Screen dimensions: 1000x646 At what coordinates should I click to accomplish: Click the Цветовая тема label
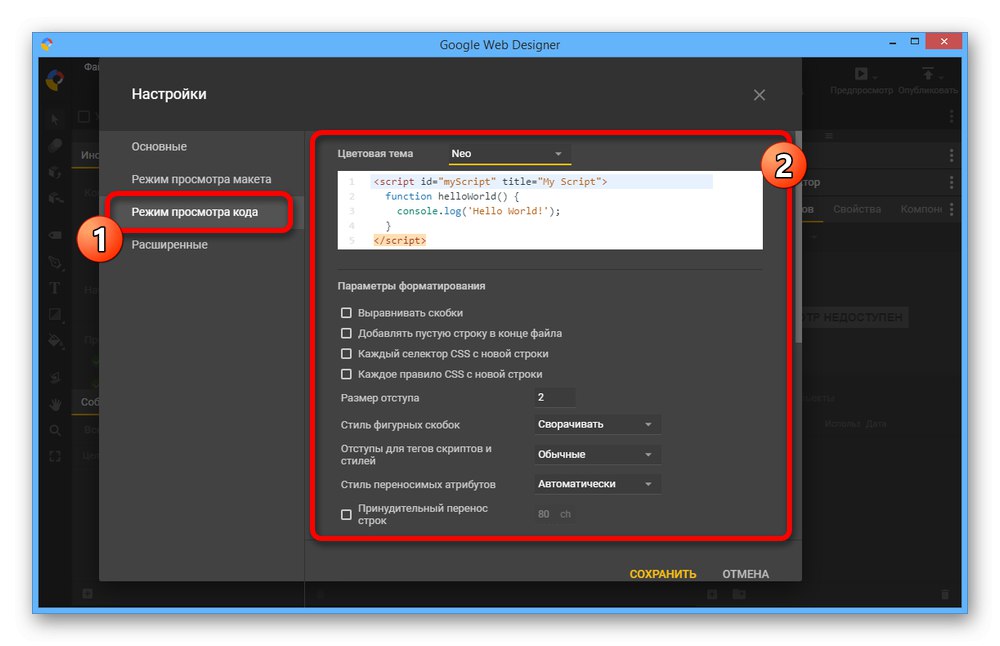(375, 154)
